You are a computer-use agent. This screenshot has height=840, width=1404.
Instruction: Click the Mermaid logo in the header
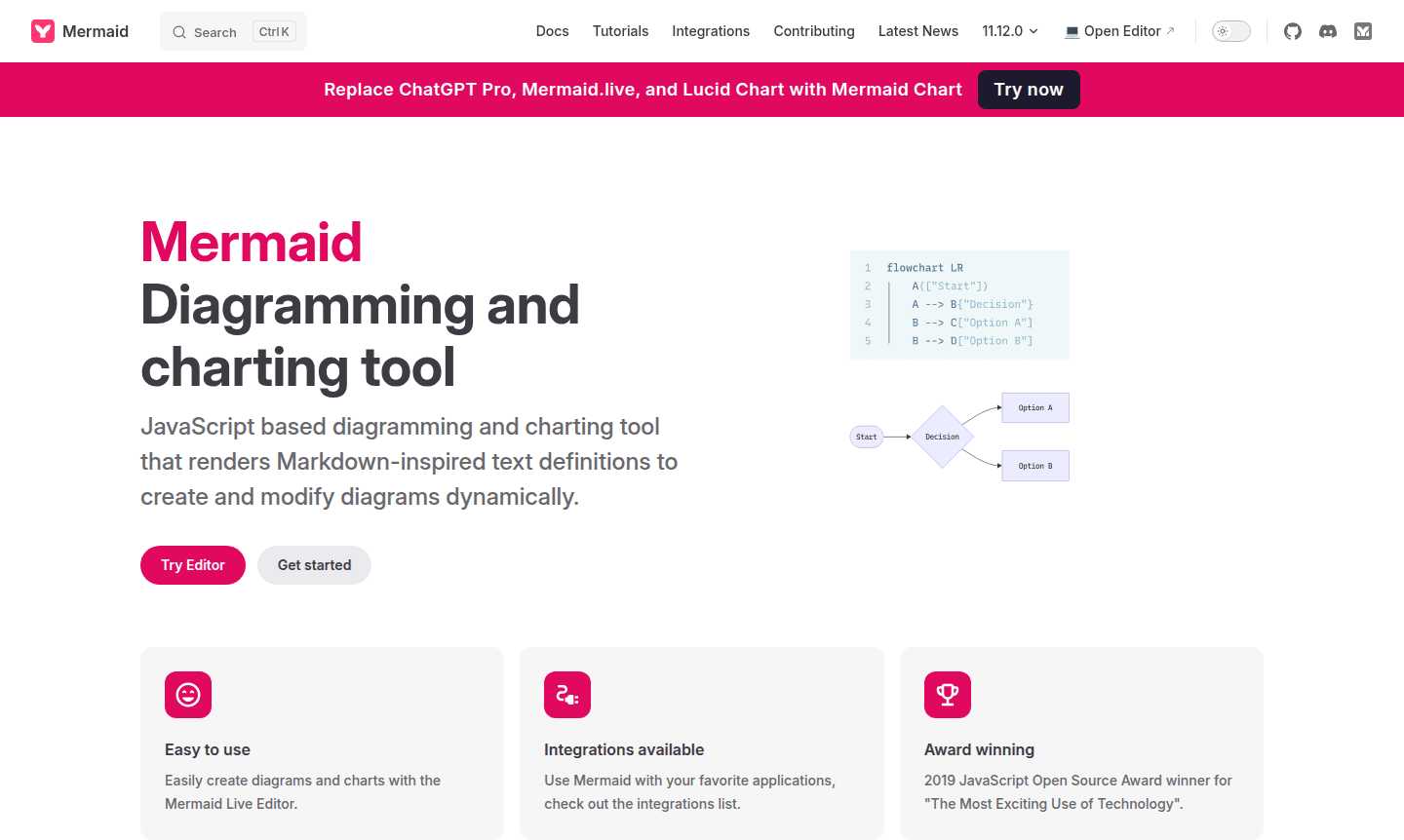coord(78,30)
